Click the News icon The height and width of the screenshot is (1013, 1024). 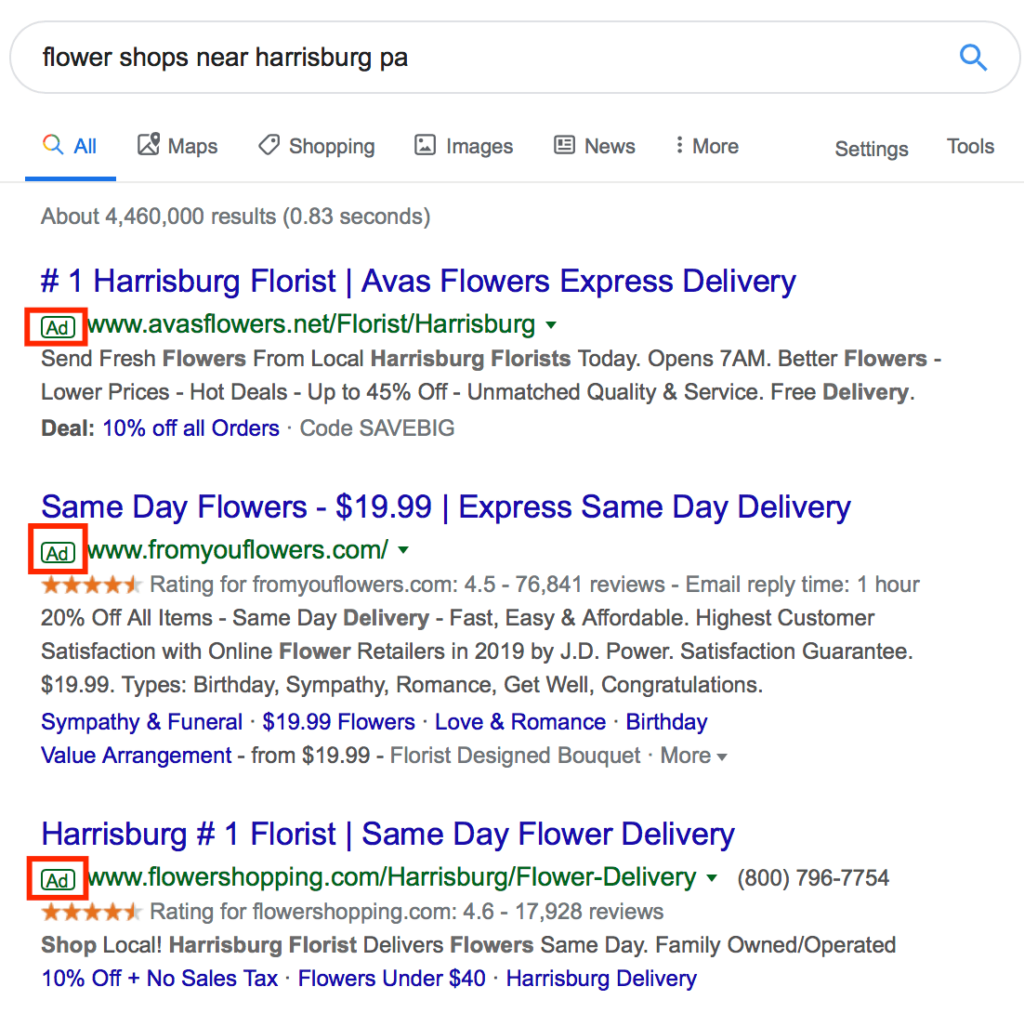(565, 145)
